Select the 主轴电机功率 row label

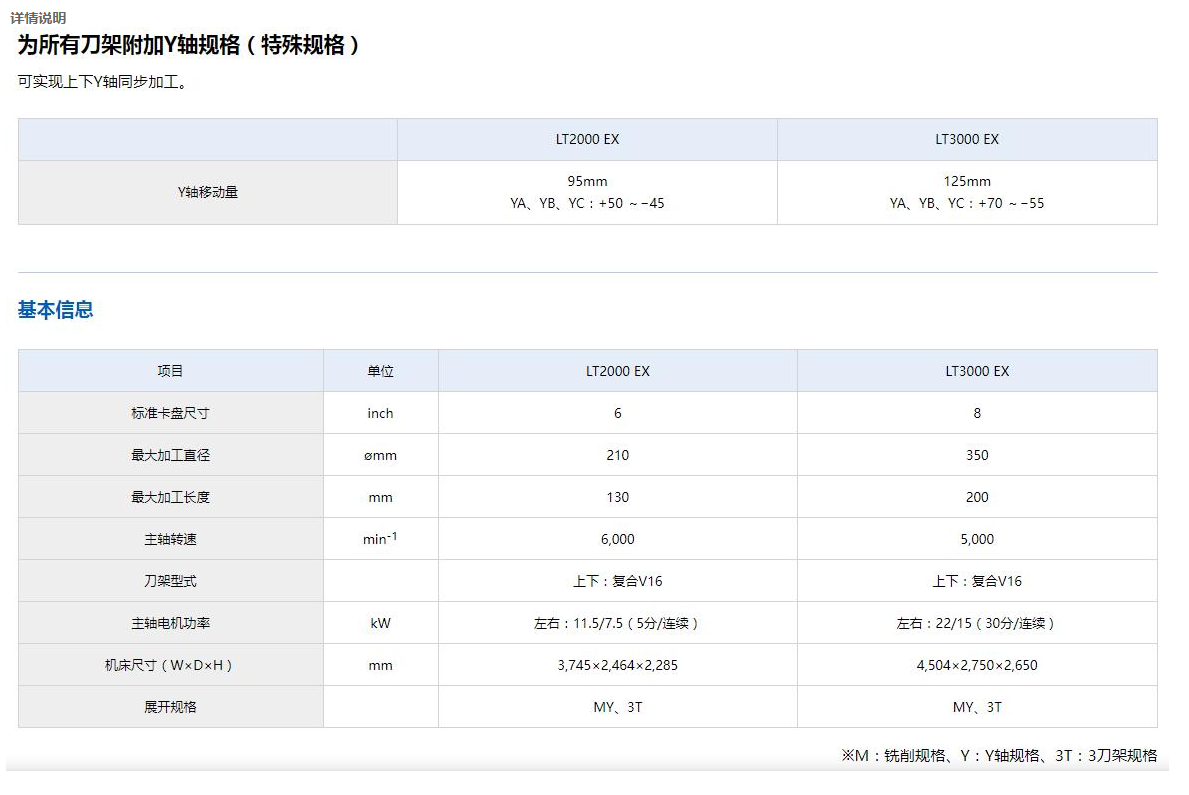point(170,623)
